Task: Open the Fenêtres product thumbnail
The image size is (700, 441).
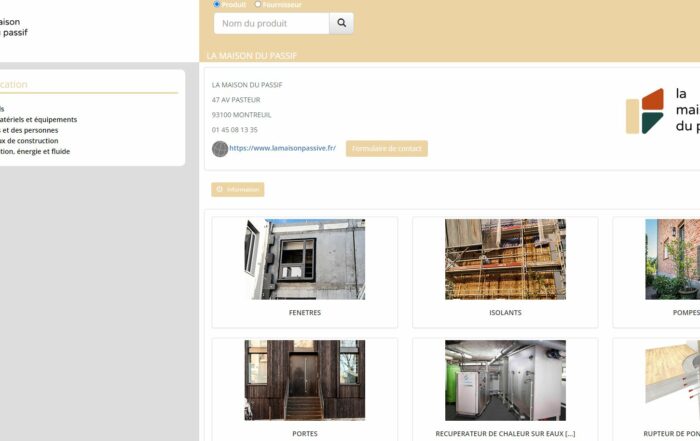Action: [304, 260]
